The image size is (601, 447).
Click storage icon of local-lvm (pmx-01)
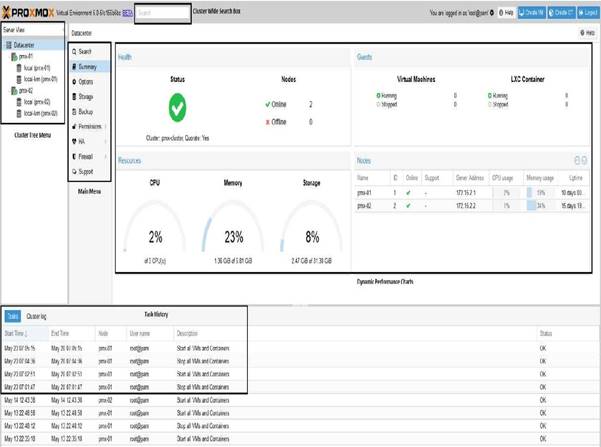[x=19, y=79]
